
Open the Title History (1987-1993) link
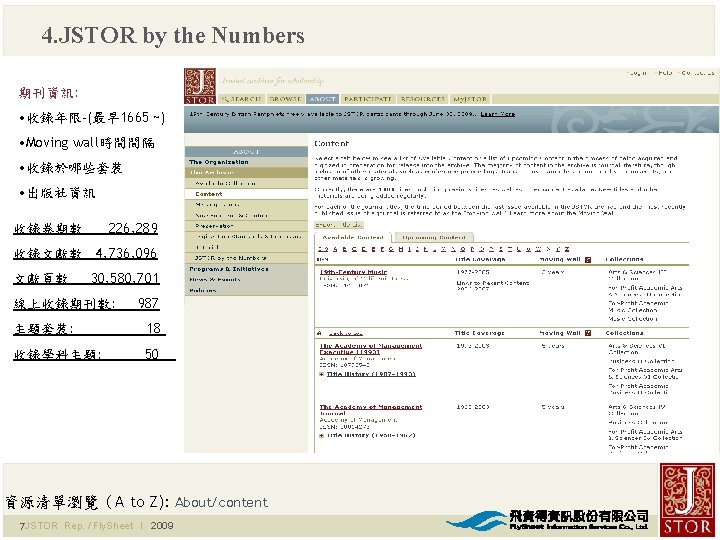[x=371, y=374]
